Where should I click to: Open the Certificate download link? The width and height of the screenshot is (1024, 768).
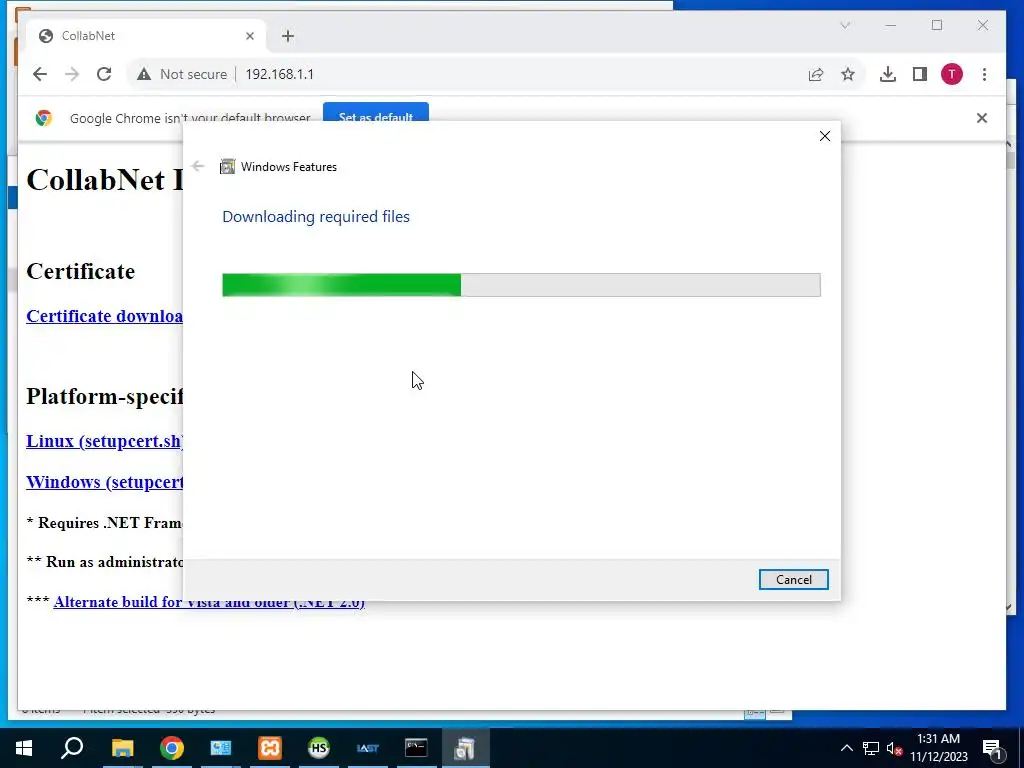[104, 316]
